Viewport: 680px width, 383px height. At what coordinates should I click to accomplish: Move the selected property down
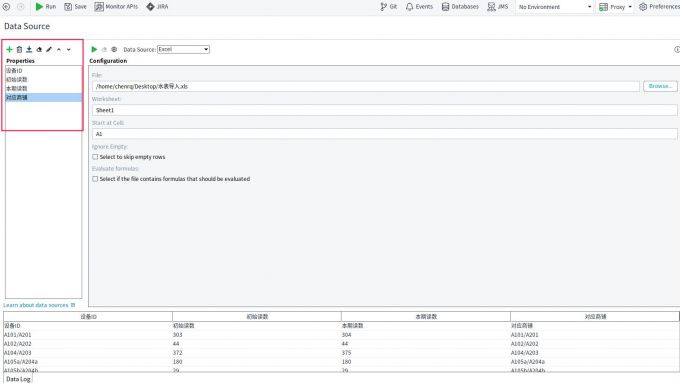coord(69,49)
